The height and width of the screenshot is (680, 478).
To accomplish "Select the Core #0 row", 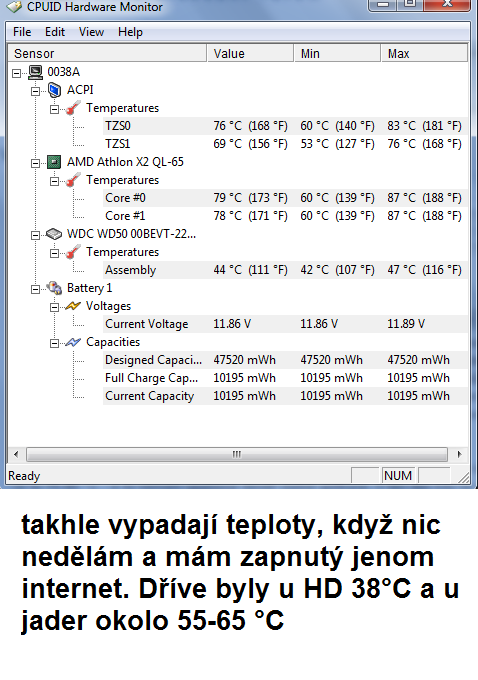I will (285, 198).
